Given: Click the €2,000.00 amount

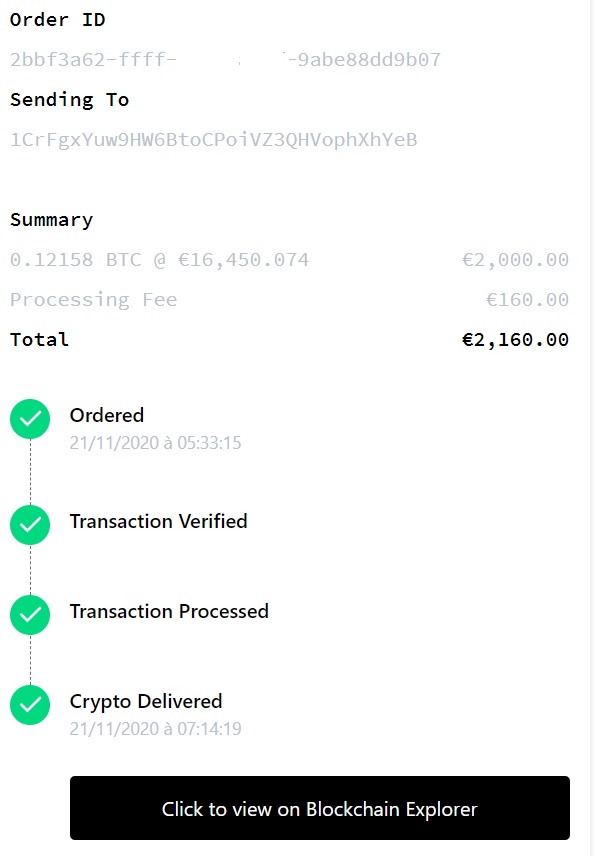Looking at the screenshot, I should [x=515, y=260].
